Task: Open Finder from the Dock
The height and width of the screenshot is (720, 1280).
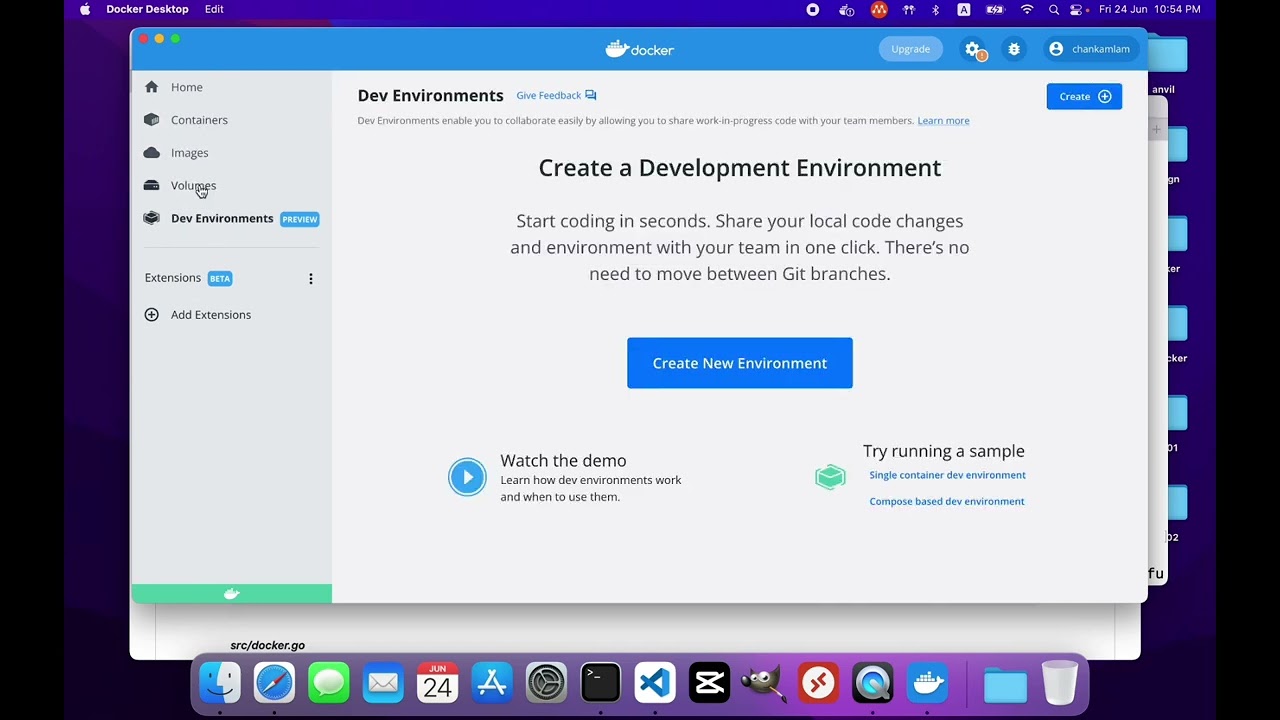Action: tap(220, 684)
